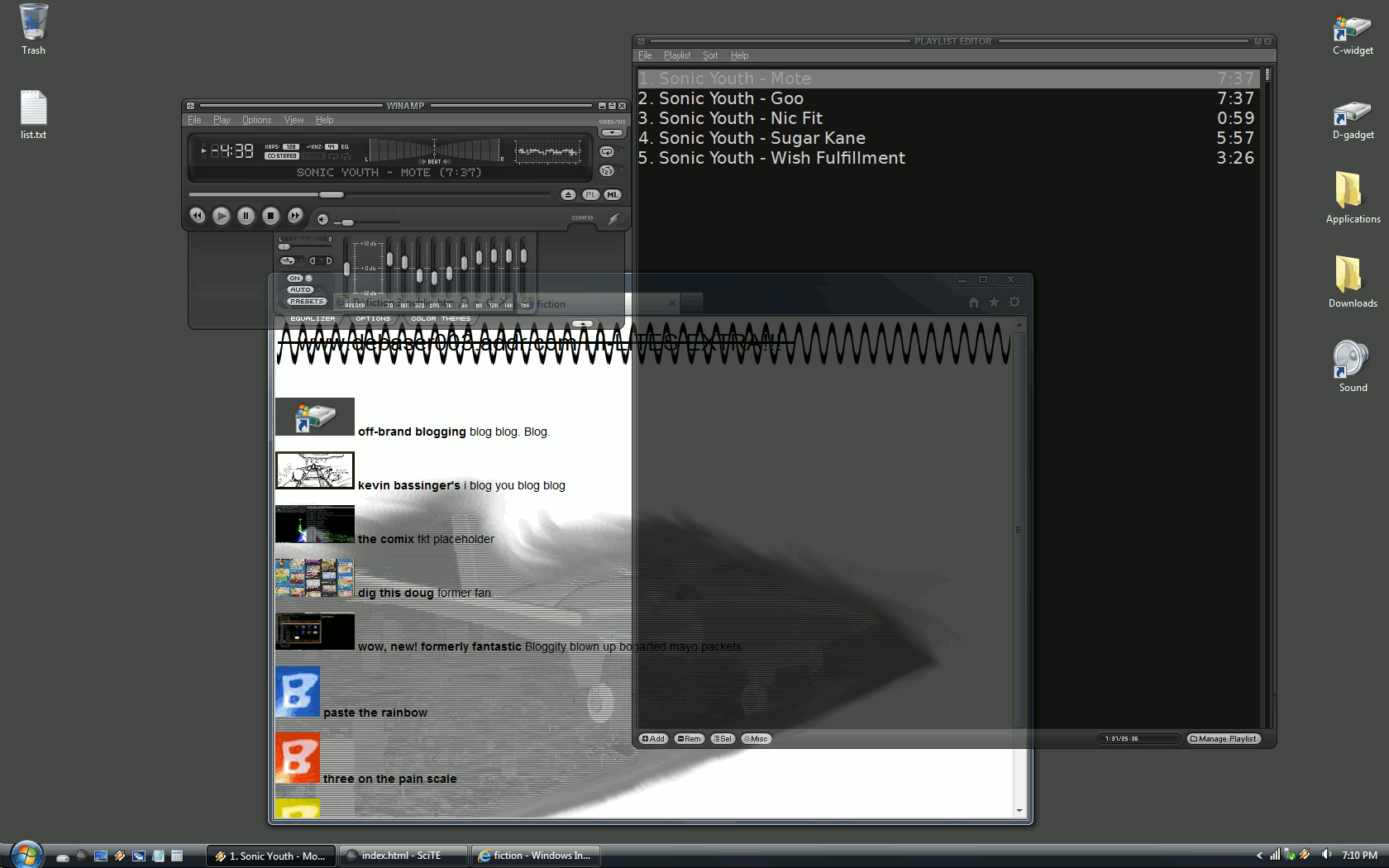
Task: Open Playlist Editor Sort menu
Action: tap(710, 56)
